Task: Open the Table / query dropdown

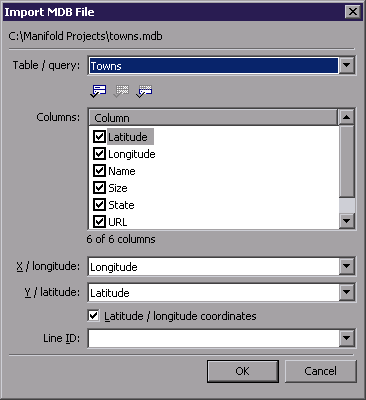Action: point(347,65)
